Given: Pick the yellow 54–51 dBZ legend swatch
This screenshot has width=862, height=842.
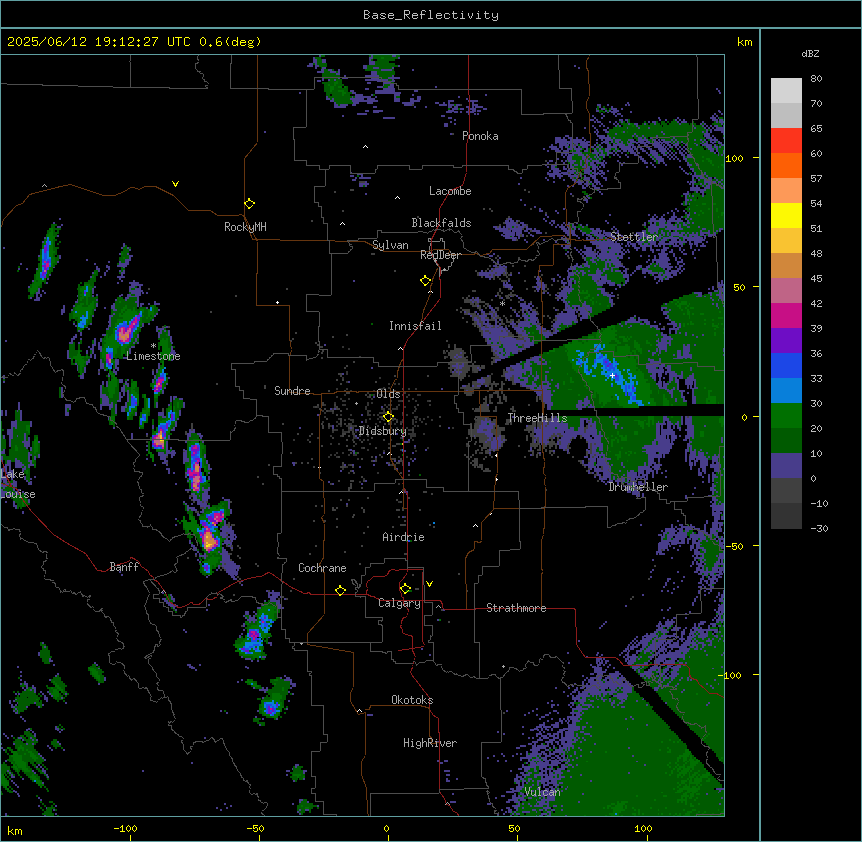Looking at the screenshot, I should pos(786,215).
